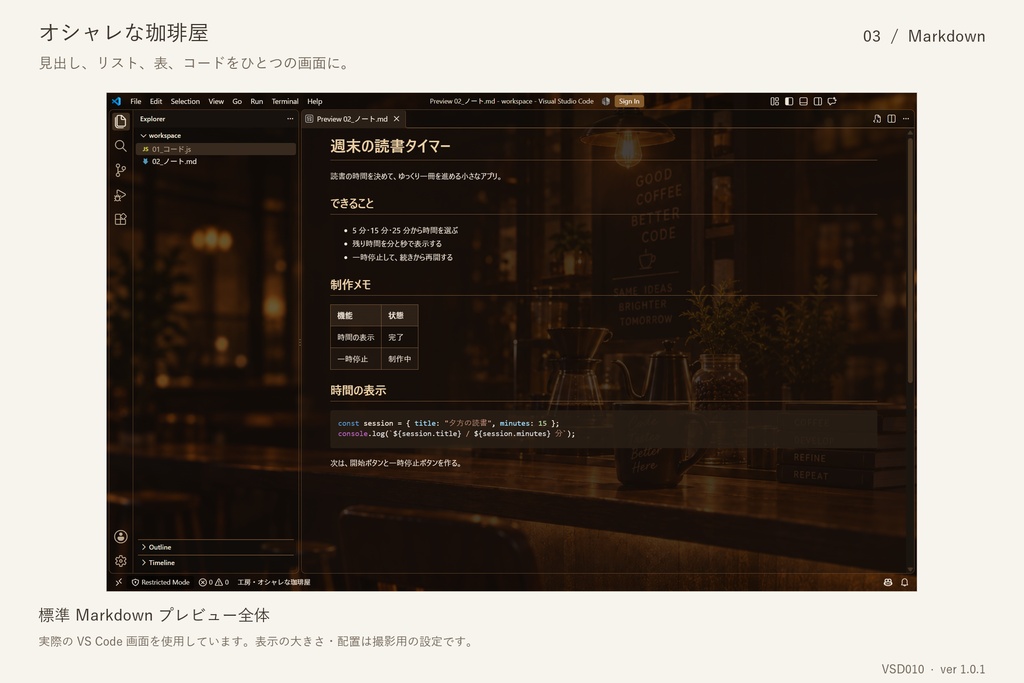Click the table cell 完了
Image resolution: width=1024 pixels, height=683 pixels.
tap(400, 338)
